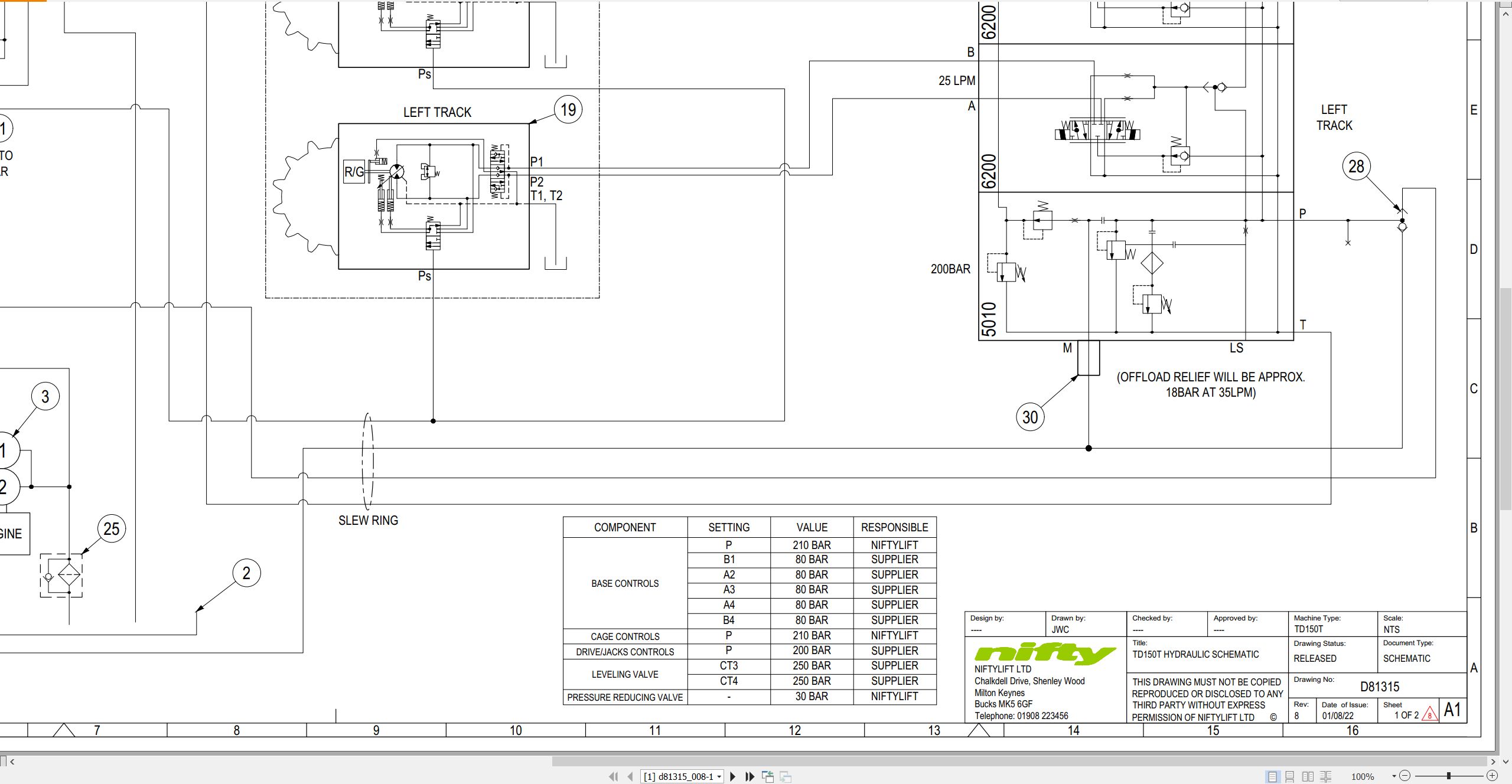
Task: Click callout balloon number 30
Action: 1030,417
